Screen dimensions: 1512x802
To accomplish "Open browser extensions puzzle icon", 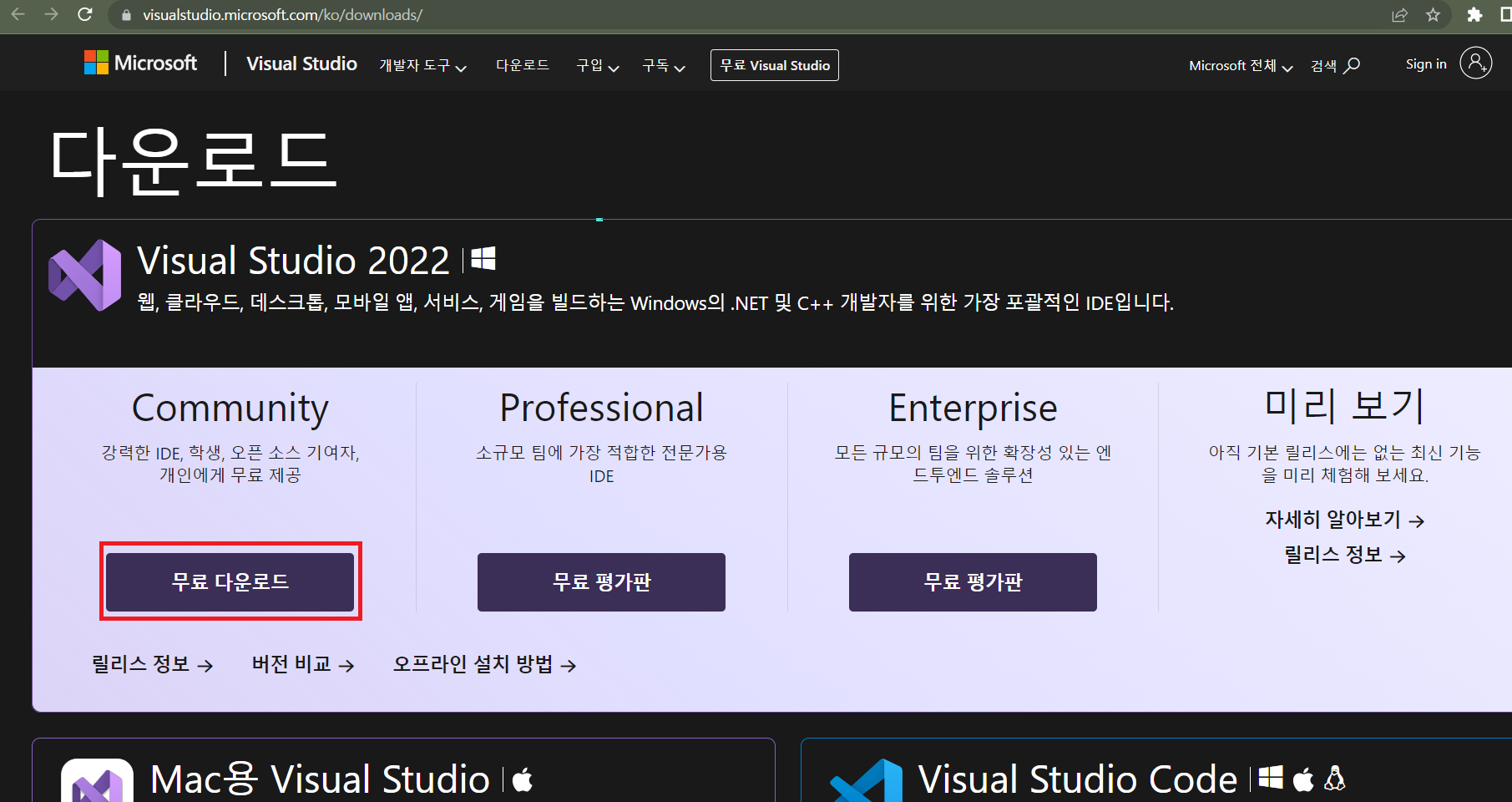I will tap(1474, 14).
